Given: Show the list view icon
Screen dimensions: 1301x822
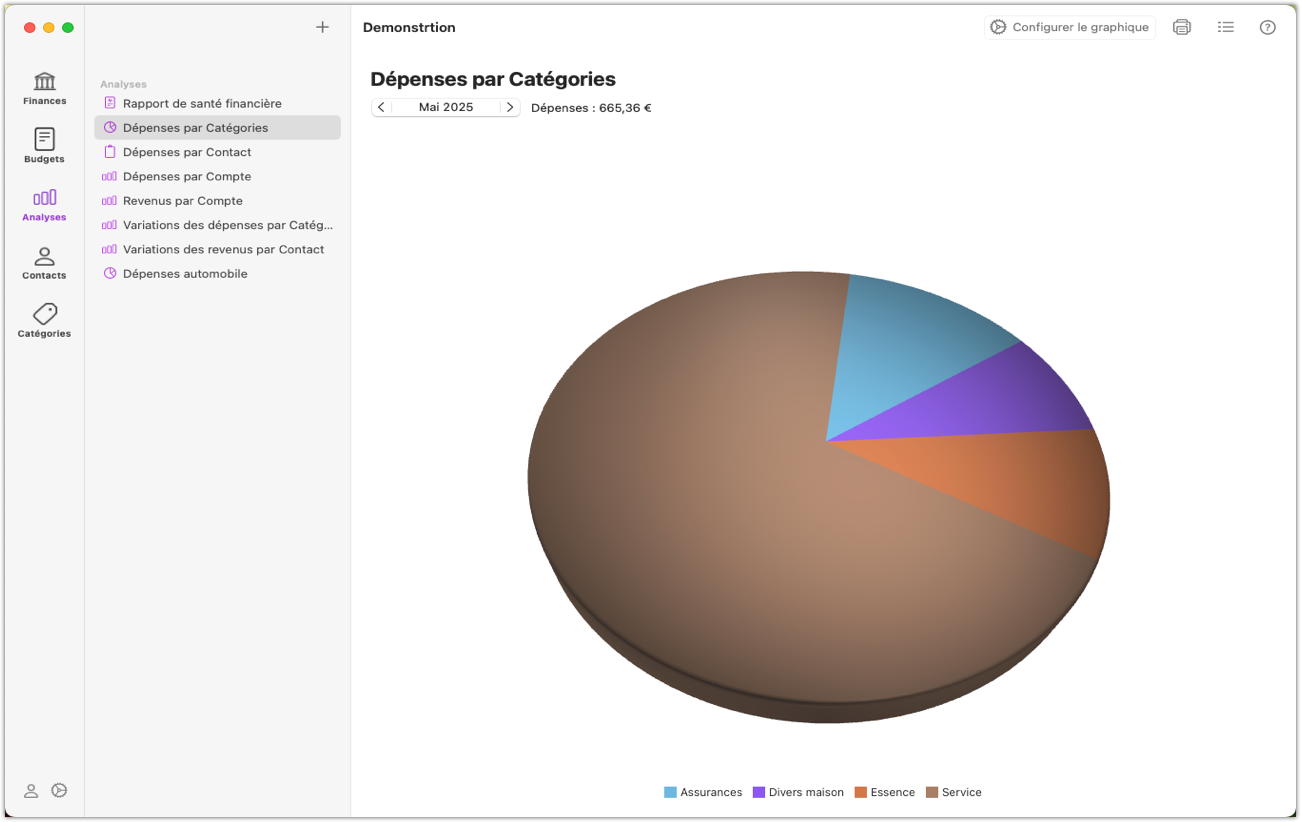Looking at the screenshot, I should pyautogui.click(x=1225, y=27).
